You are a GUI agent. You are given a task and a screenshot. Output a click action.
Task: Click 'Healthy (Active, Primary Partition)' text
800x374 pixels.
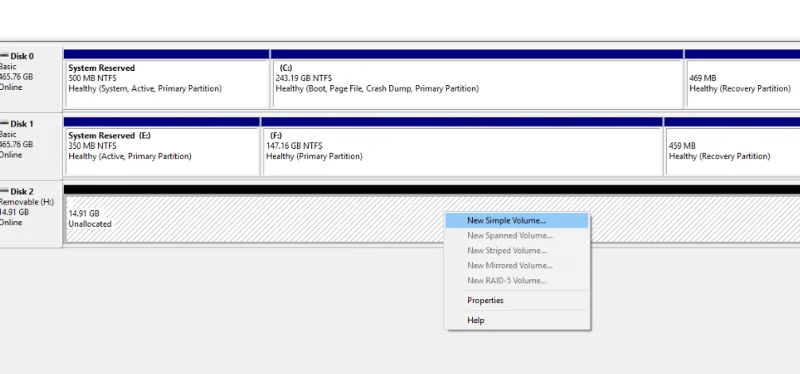pos(130,157)
